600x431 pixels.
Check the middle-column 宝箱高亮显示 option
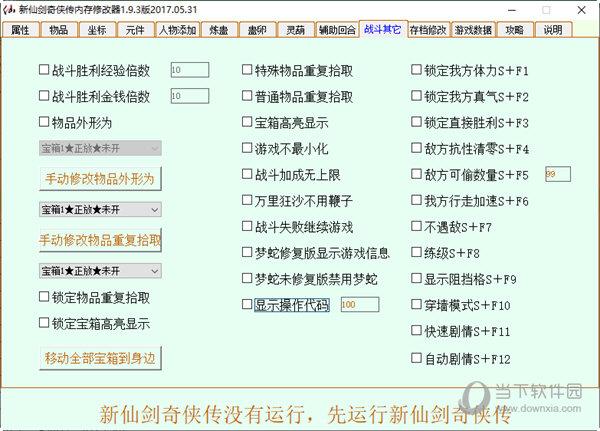coord(247,122)
